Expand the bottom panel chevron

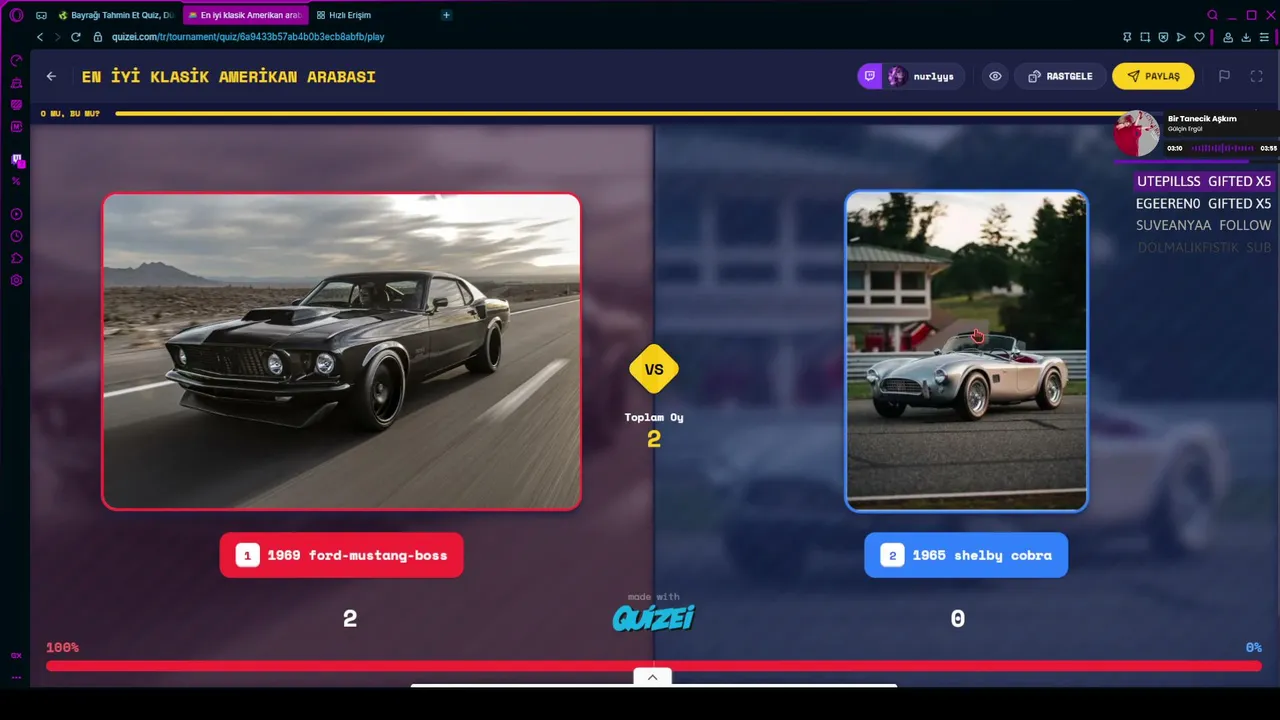point(653,677)
